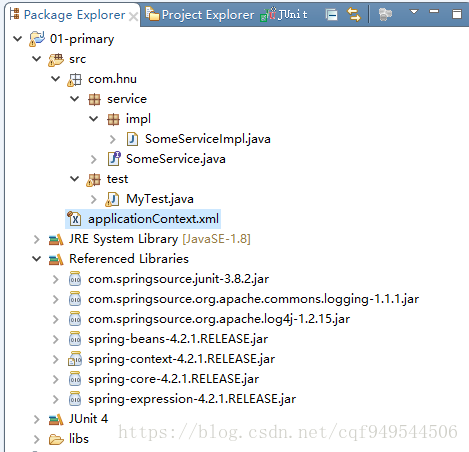Click the JUnit 4 library icon
Image resolution: width=469 pixels, height=452 pixels.
coord(56,420)
